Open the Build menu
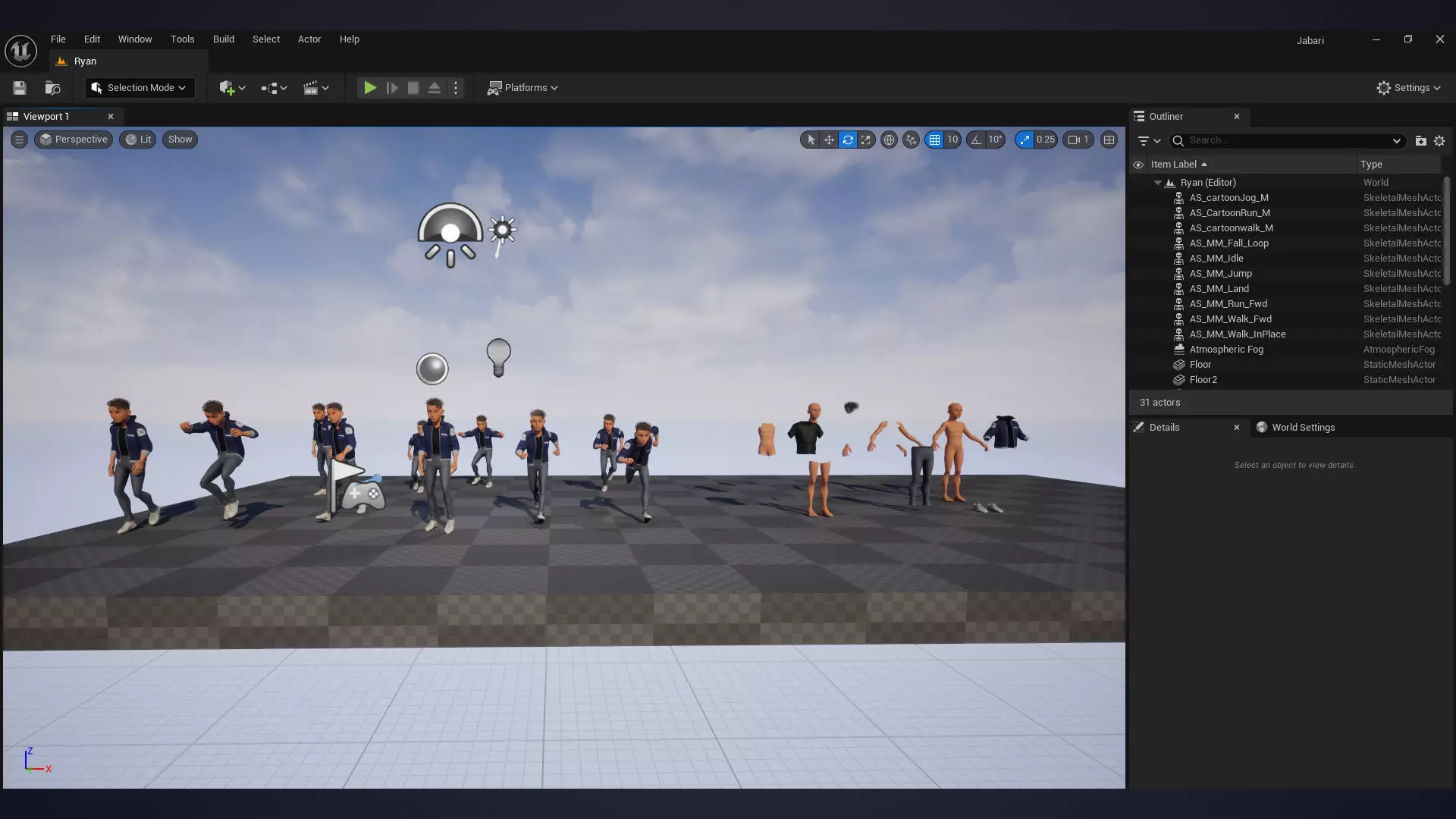1456x819 pixels. [x=223, y=39]
